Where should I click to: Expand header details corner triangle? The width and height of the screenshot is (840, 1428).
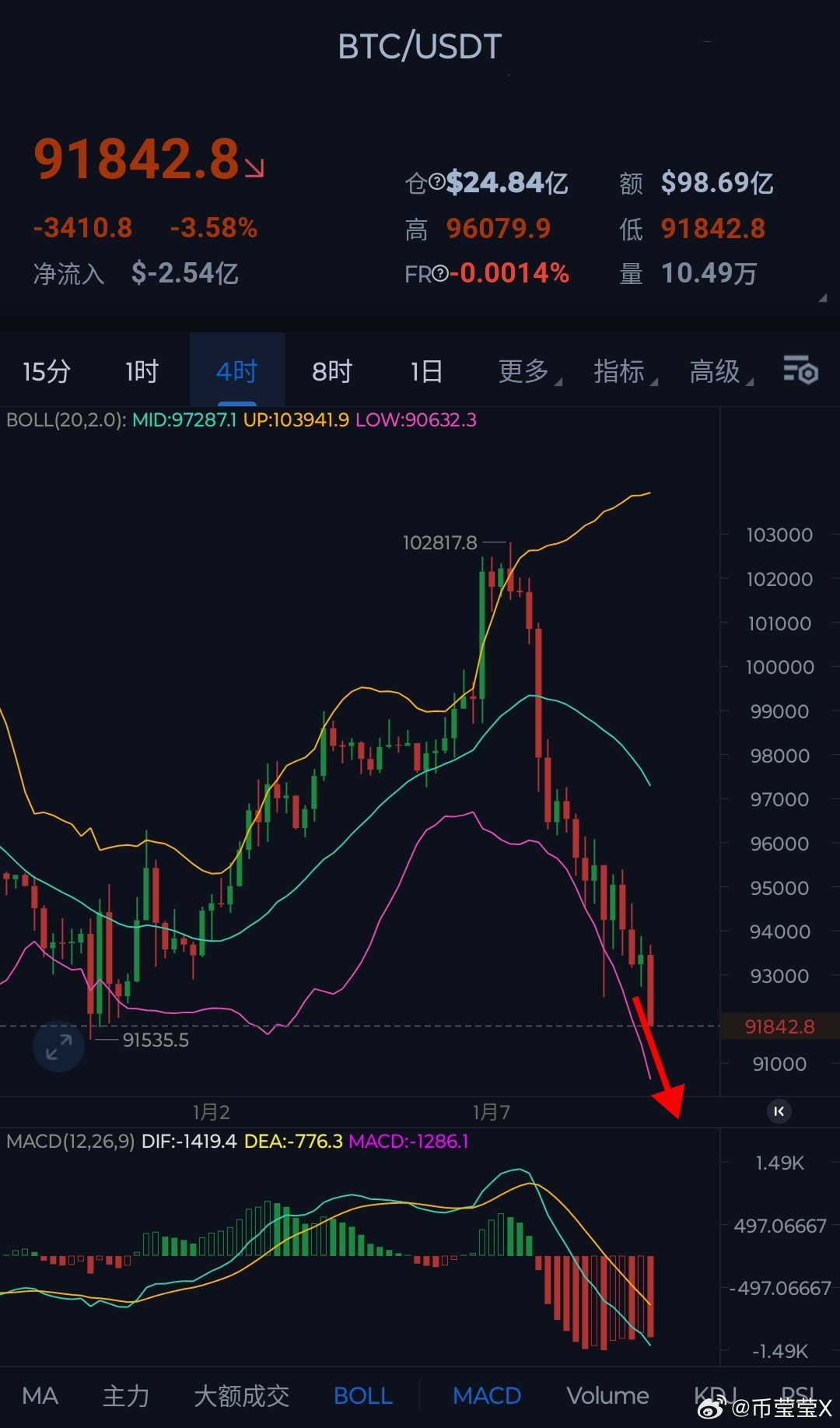pyautogui.click(x=823, y=298)
